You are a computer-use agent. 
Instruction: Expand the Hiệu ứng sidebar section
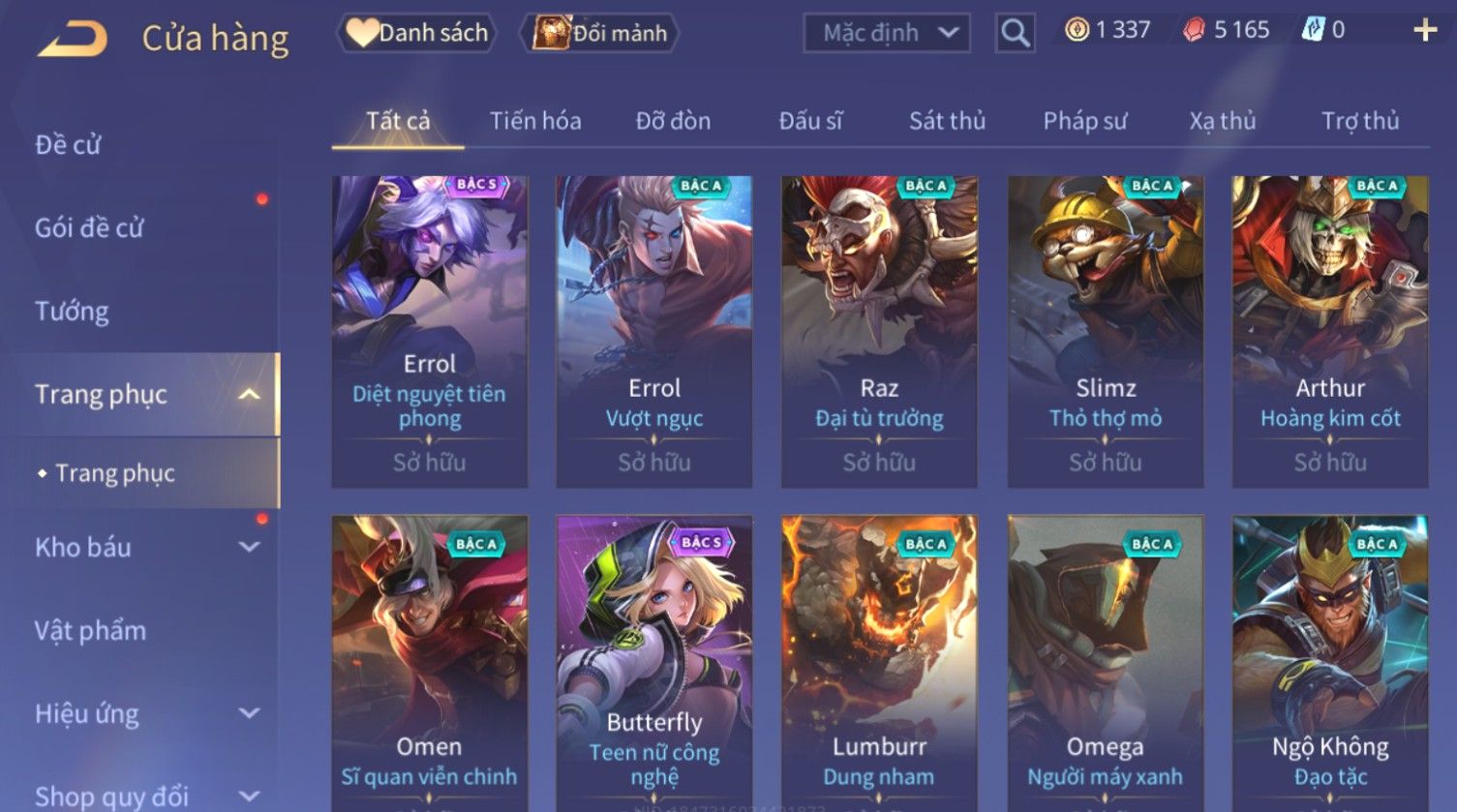point(249,713)
